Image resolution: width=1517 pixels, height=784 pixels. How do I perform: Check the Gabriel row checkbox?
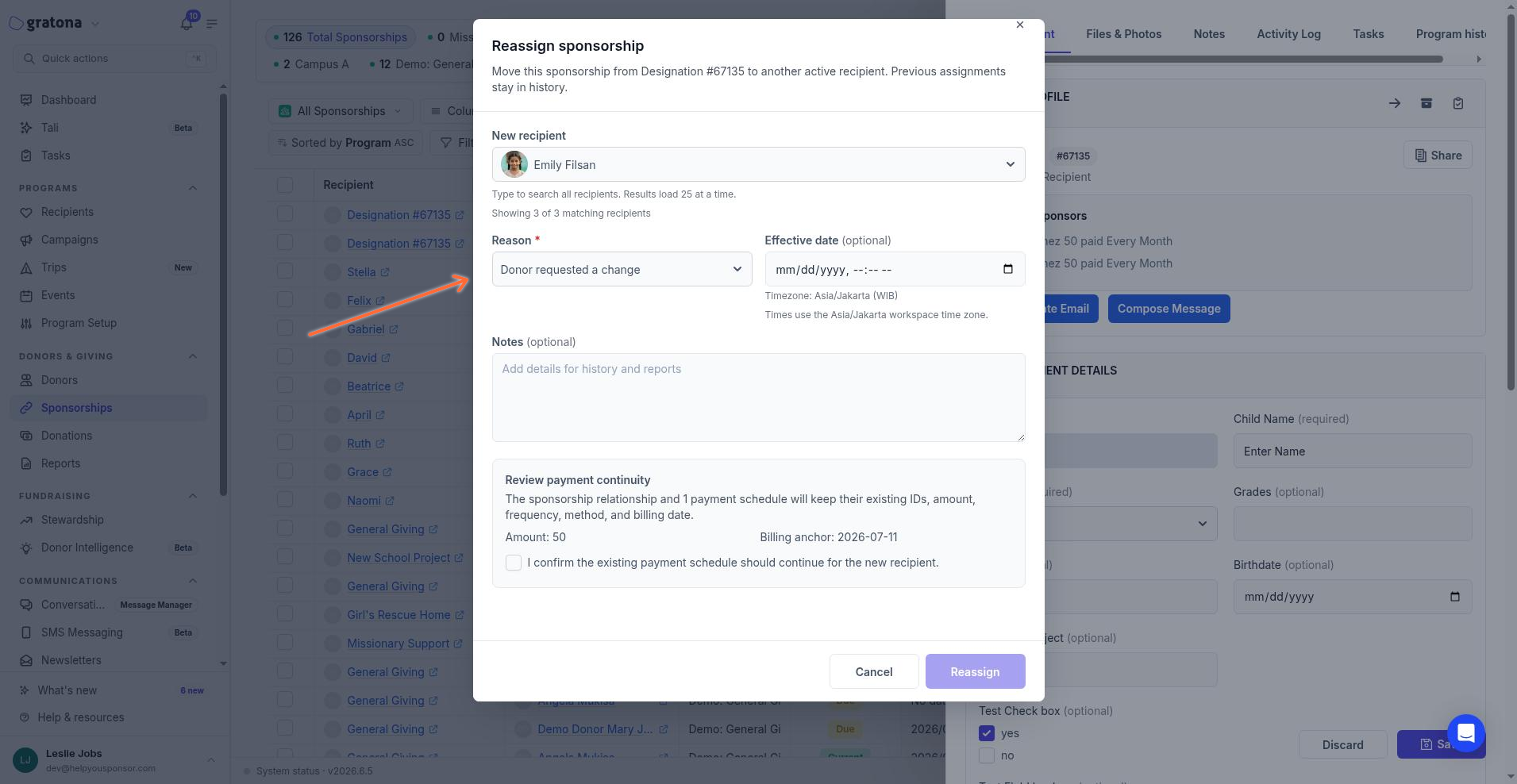coord(285,328)
